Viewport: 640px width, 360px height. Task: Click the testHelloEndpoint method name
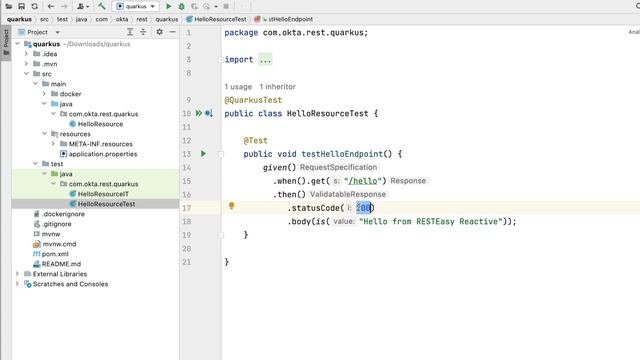[x=342, y=154]
